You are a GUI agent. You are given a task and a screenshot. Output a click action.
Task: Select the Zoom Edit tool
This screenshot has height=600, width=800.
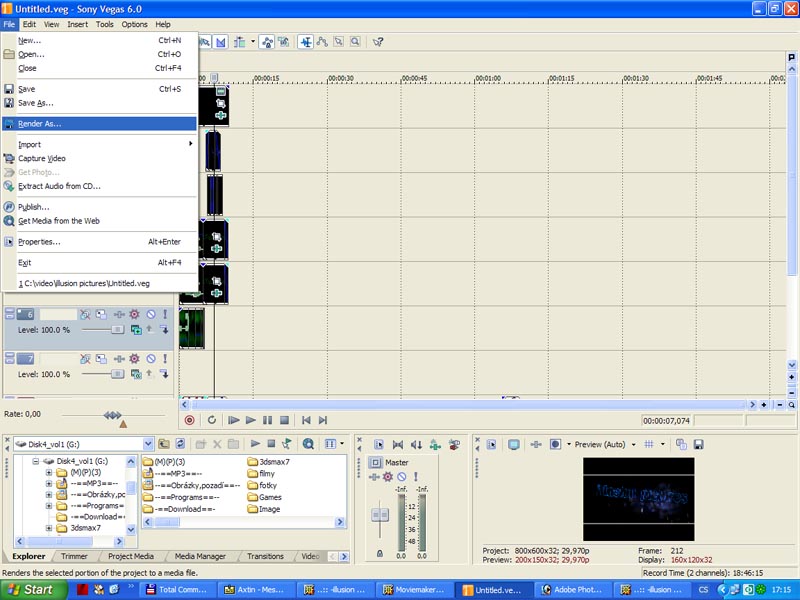pos(355,42)
